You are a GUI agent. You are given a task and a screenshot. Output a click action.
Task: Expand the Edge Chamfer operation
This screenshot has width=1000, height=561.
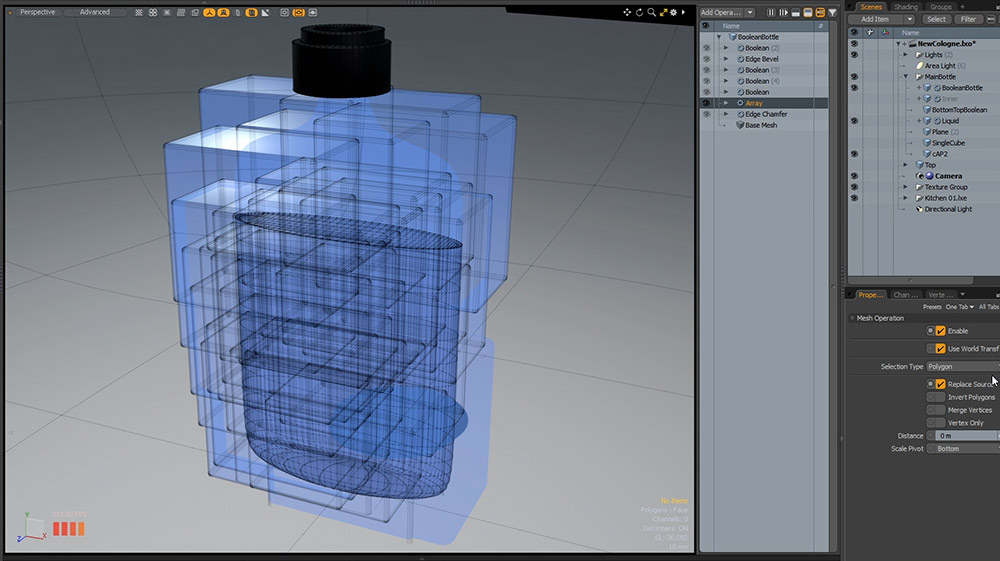[727, 114]
